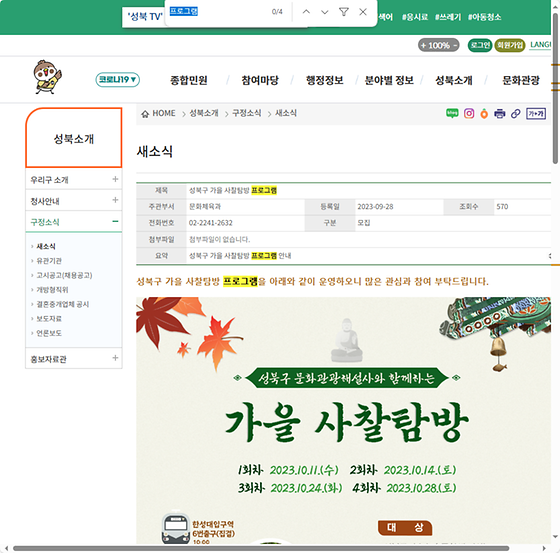
Task: Click the HOME breadcrumb house icon
Action: pyautogui.click(x=145, y=114)
